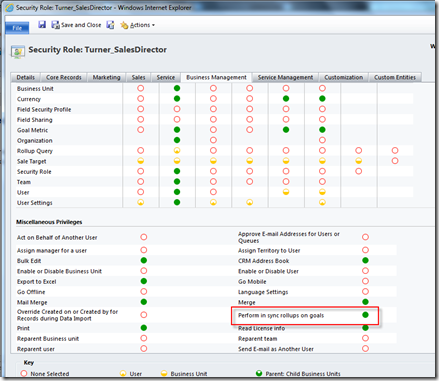The width and height of the screenshot is (439, 381).
Task: Toggle the Merge privilege circle
Action: coord(365,302)
